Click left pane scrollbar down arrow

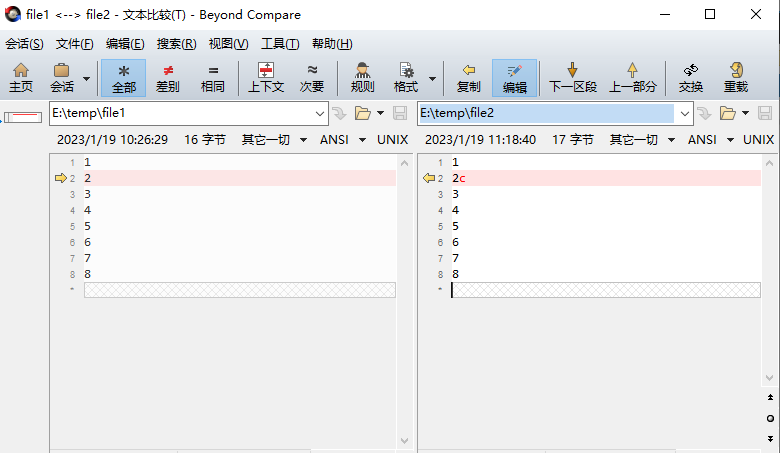click(x=404, y=441)
